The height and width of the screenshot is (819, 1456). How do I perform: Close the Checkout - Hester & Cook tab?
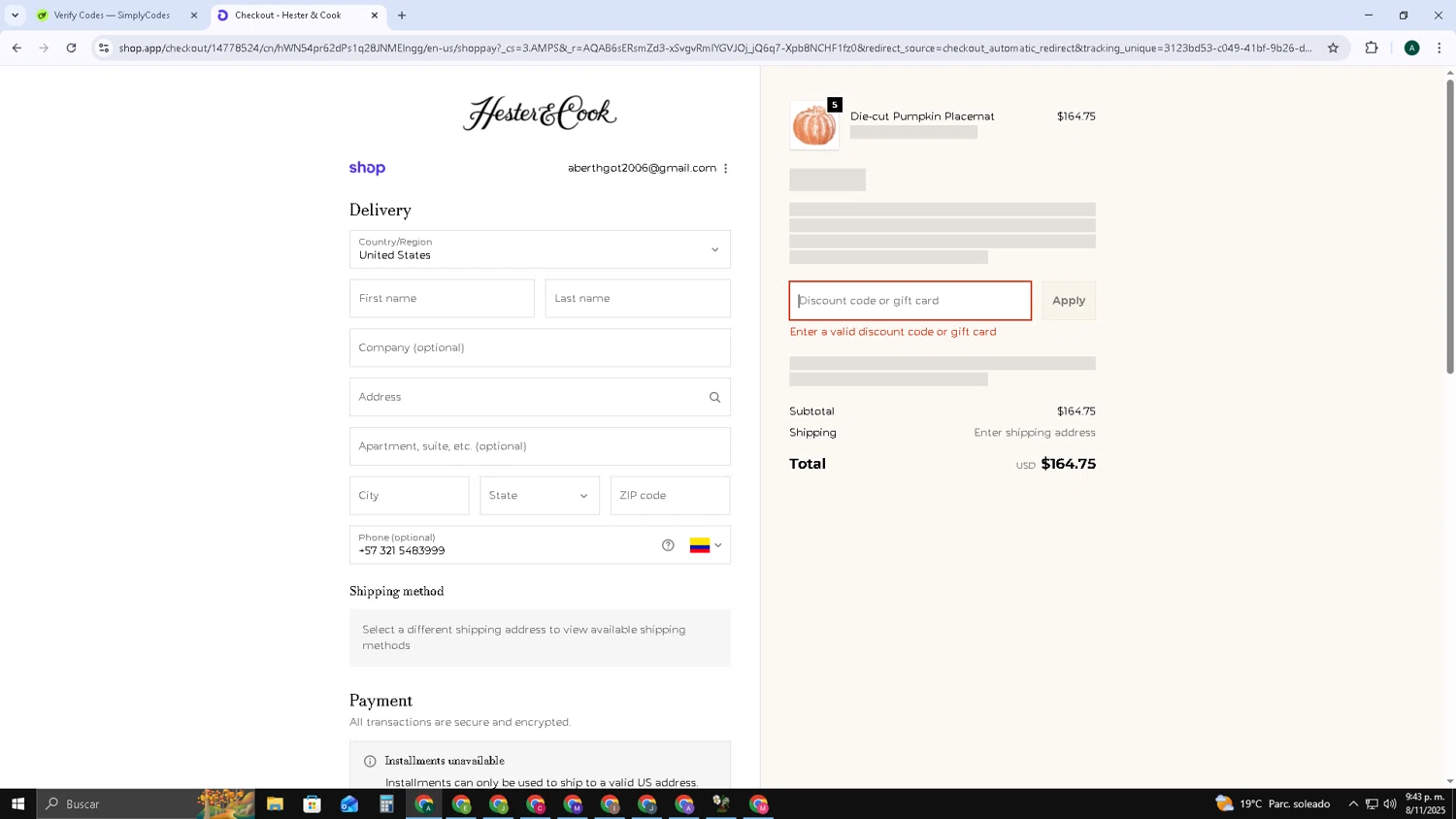375,16
